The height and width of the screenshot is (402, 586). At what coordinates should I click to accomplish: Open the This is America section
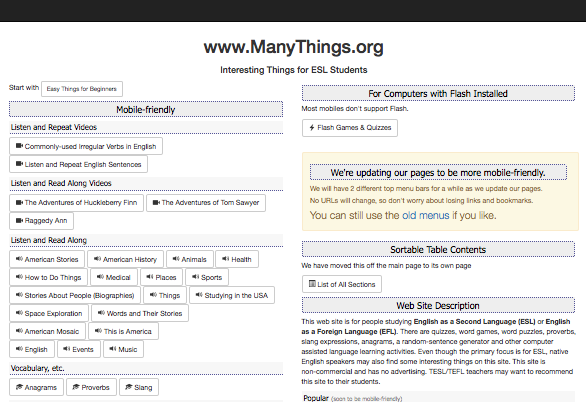click(x=123, y=331)
